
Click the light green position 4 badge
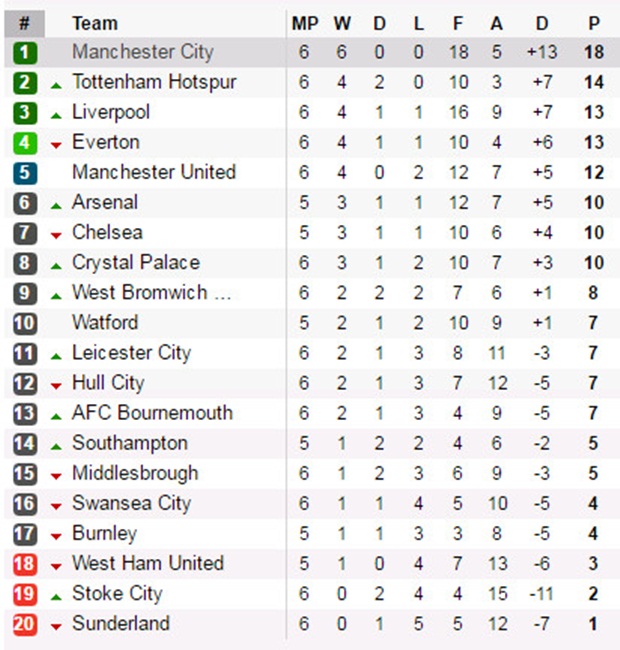[25, 142]
